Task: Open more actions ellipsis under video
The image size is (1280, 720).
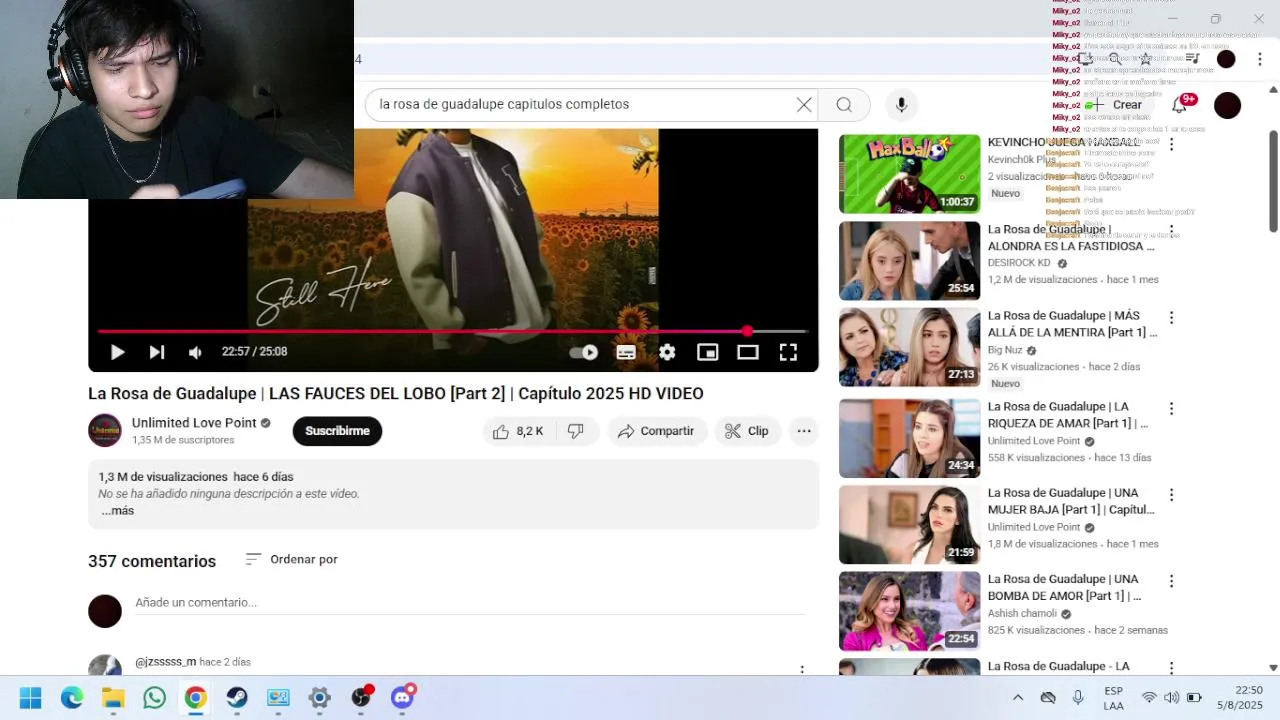Action: [x=804, y=431]
